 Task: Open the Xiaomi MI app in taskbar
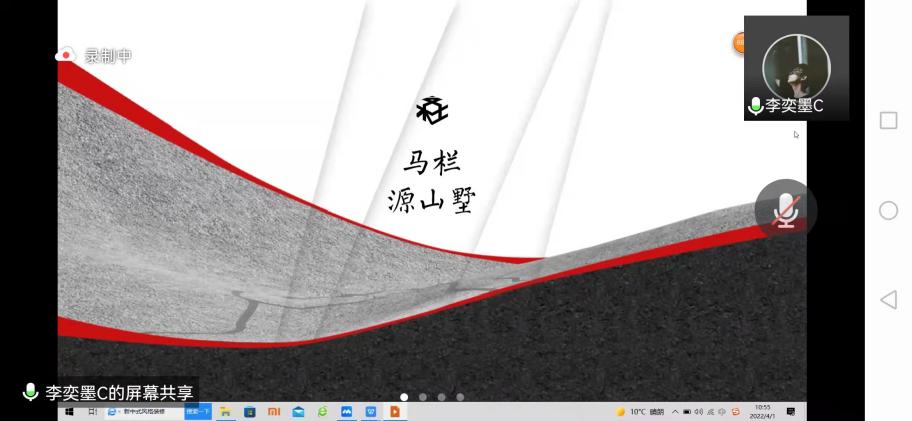click(272, 411)
